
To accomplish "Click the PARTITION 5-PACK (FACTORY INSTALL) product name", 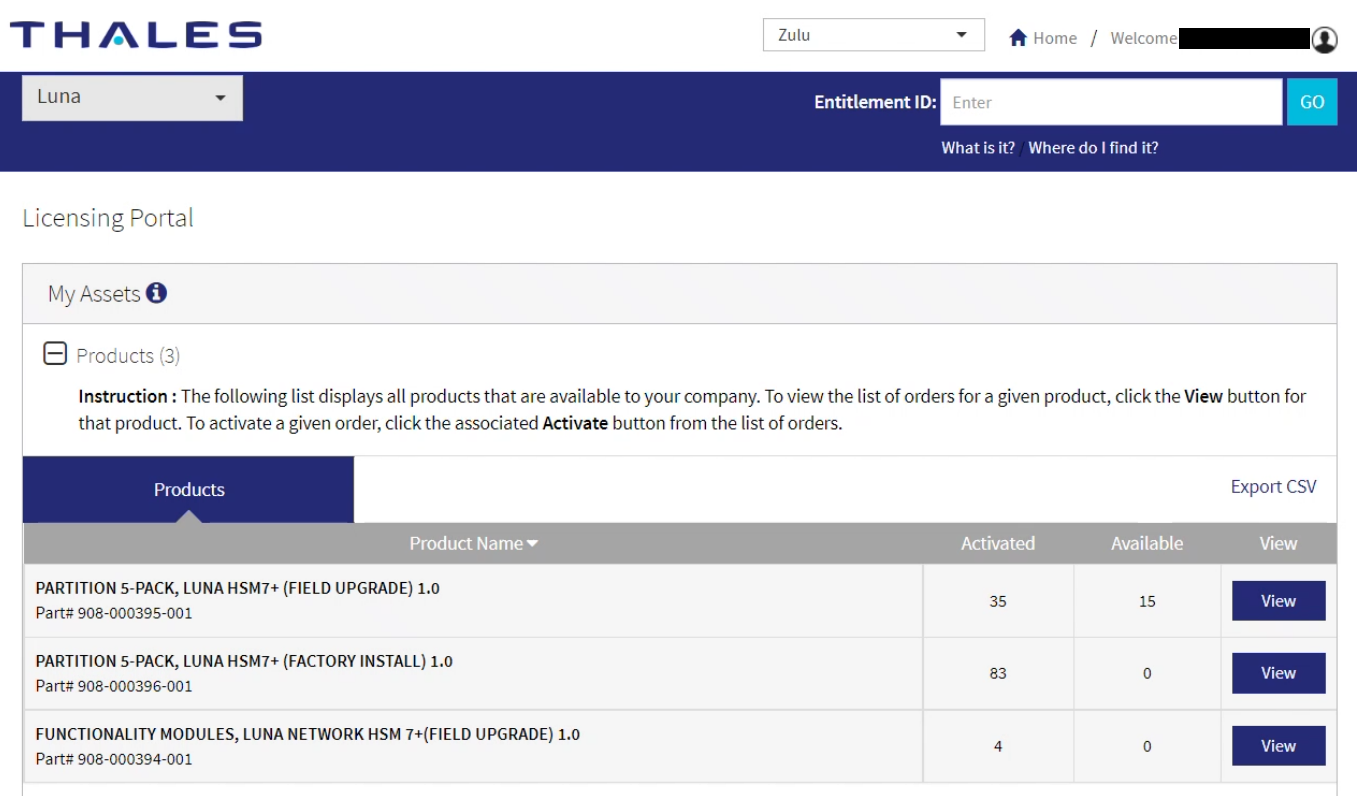I will [244, 661].
